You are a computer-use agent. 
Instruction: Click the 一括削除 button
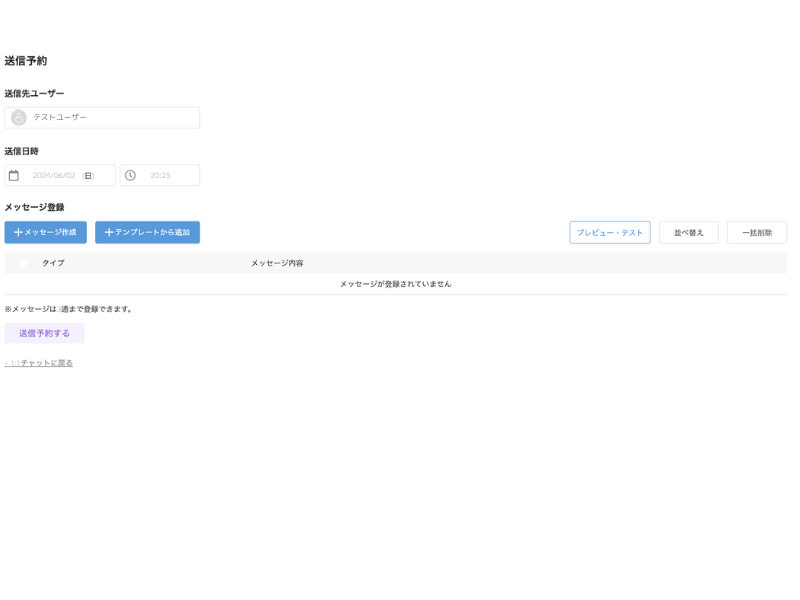[x=757, y=232]
